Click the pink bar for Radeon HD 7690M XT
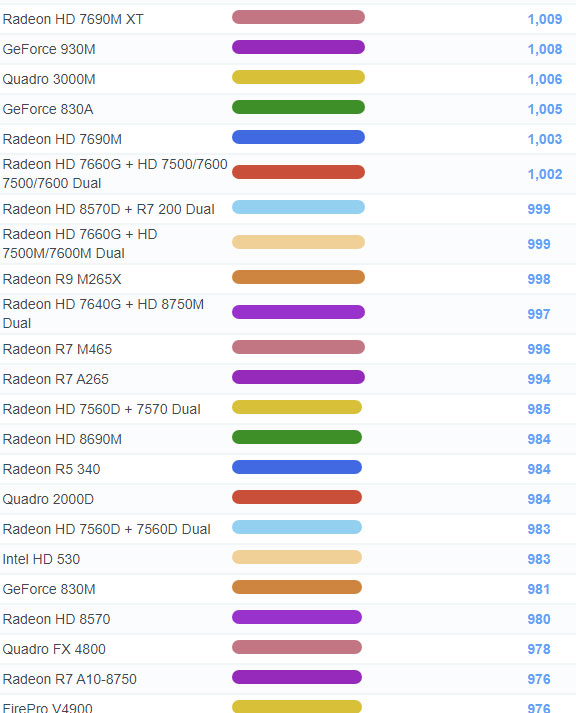 pos(298,17)
